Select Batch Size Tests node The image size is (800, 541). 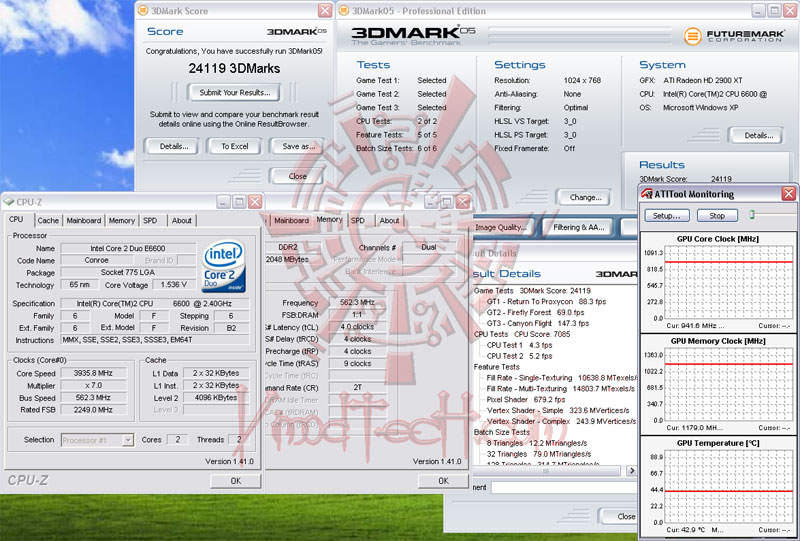point(502,432)
